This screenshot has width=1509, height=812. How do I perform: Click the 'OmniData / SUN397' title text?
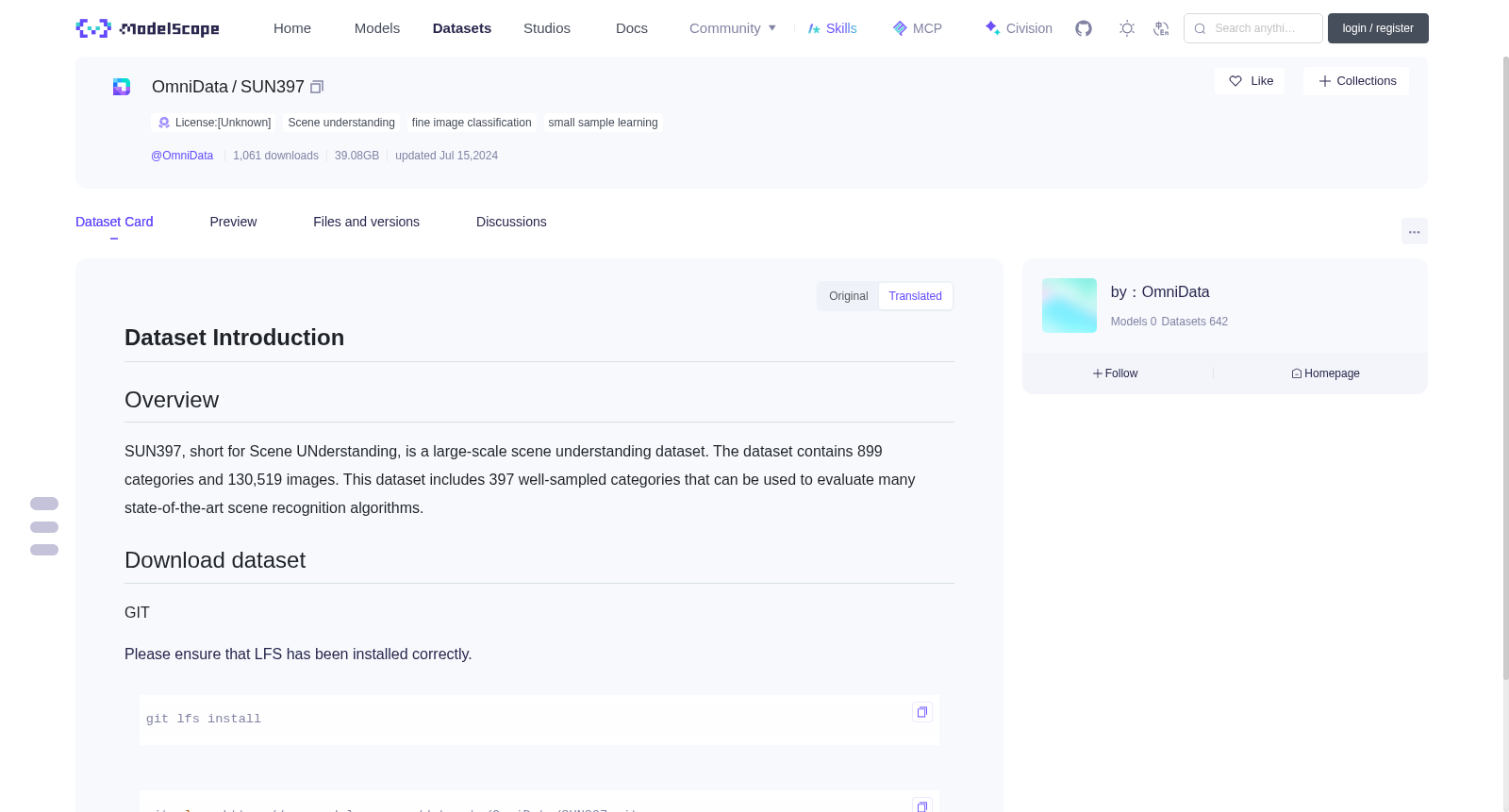(228, 87)
